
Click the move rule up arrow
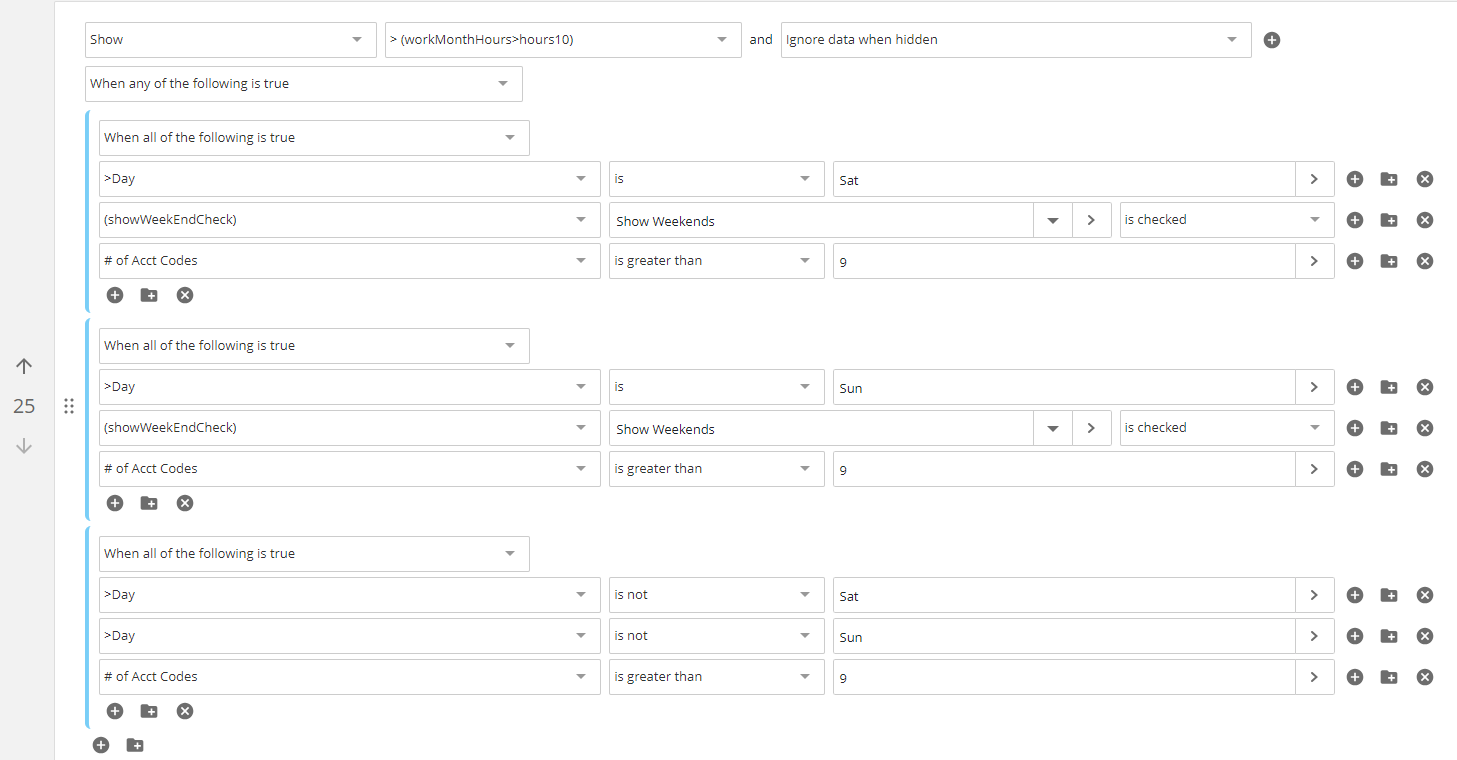pyautogui.click(x=24, y=367)
